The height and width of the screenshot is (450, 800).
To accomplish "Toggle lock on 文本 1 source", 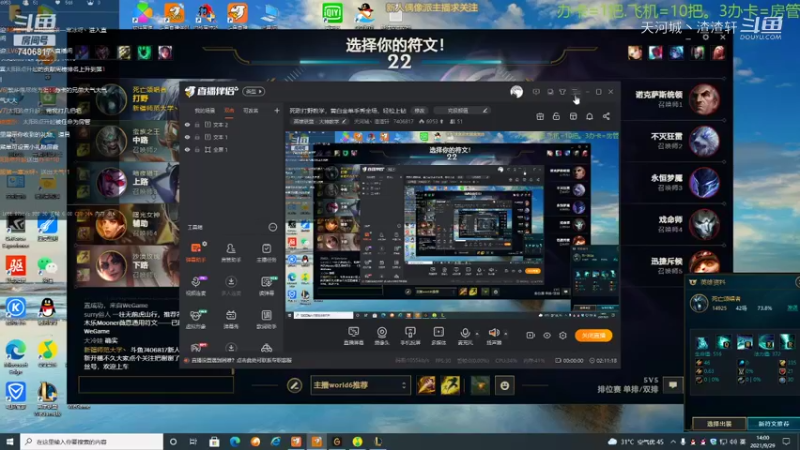I will (197, 137).
